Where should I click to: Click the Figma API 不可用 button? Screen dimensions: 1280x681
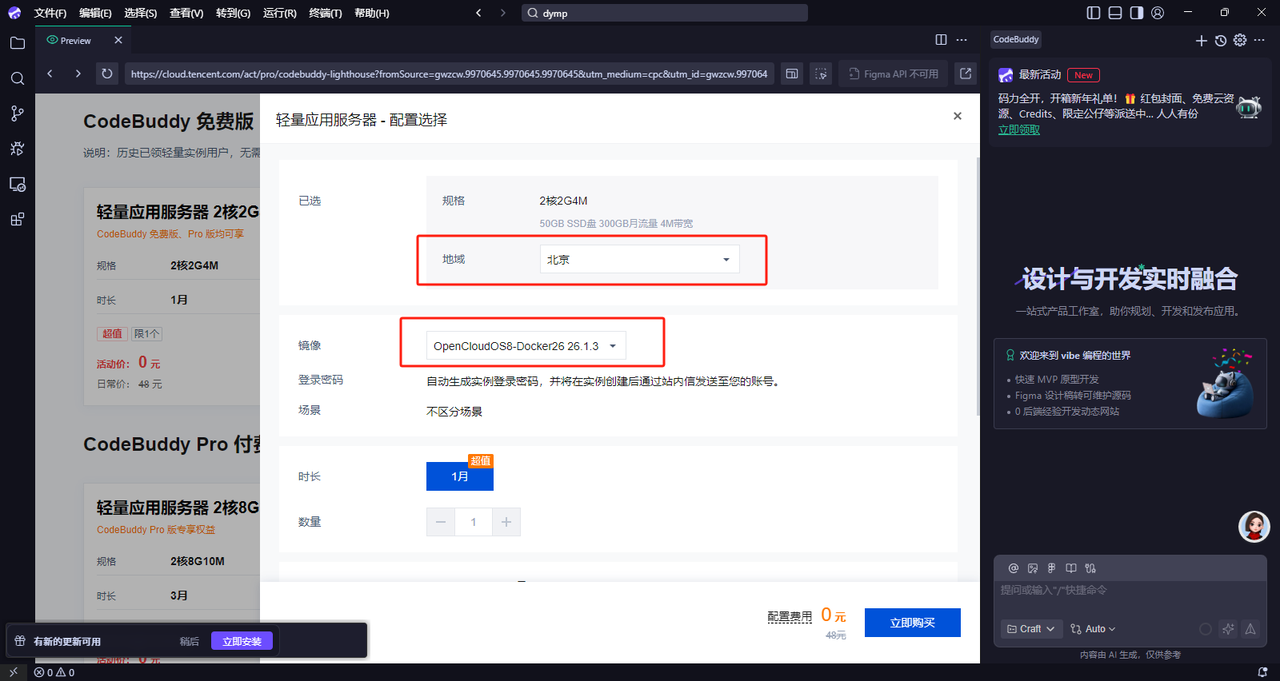[x=893, y=74]
